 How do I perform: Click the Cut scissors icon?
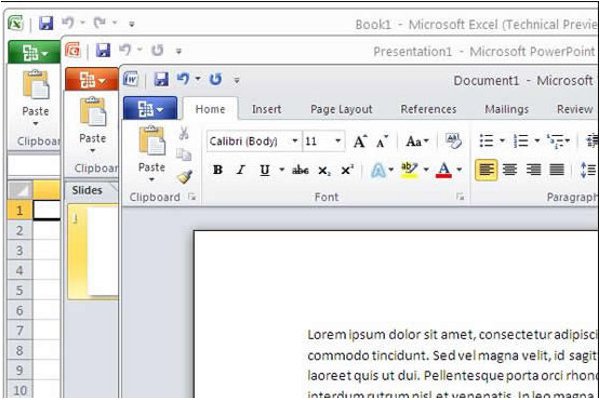(x=184, y=133)
